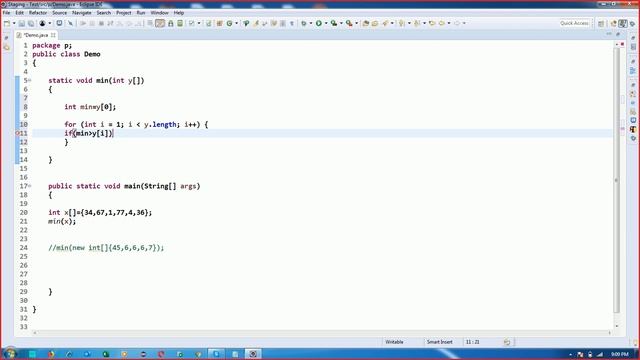This screenshot has width=640, height=360.
Task: Open the Refactor menu
Action: point(38,13)
